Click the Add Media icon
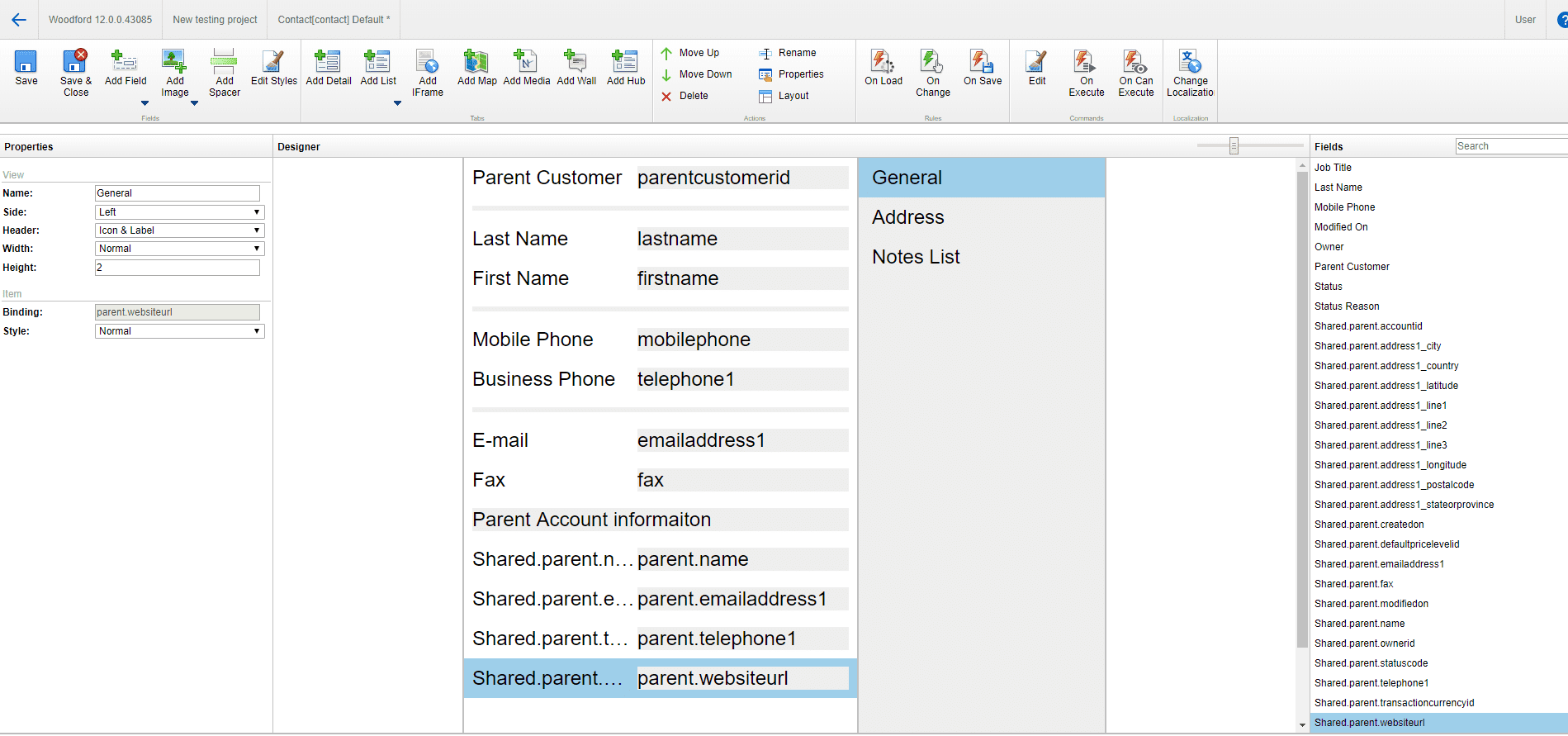This screenshot has height=736, width=1568. 526,63
